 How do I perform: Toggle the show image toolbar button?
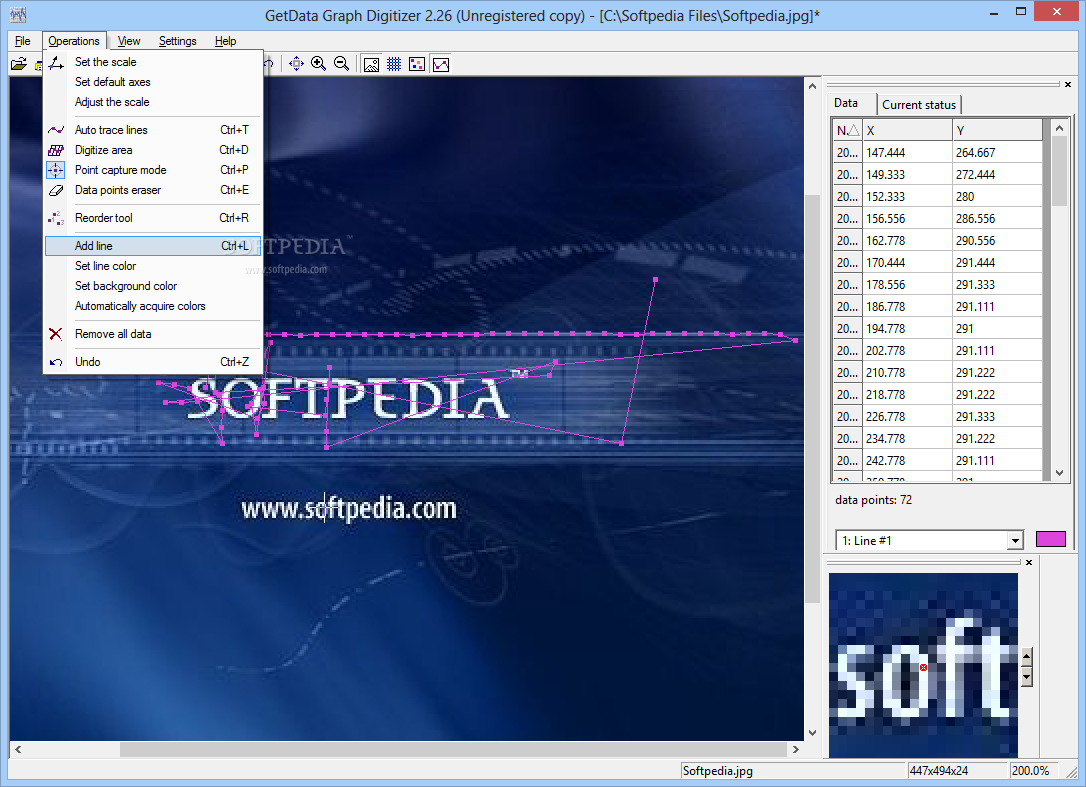click(371, 64)
